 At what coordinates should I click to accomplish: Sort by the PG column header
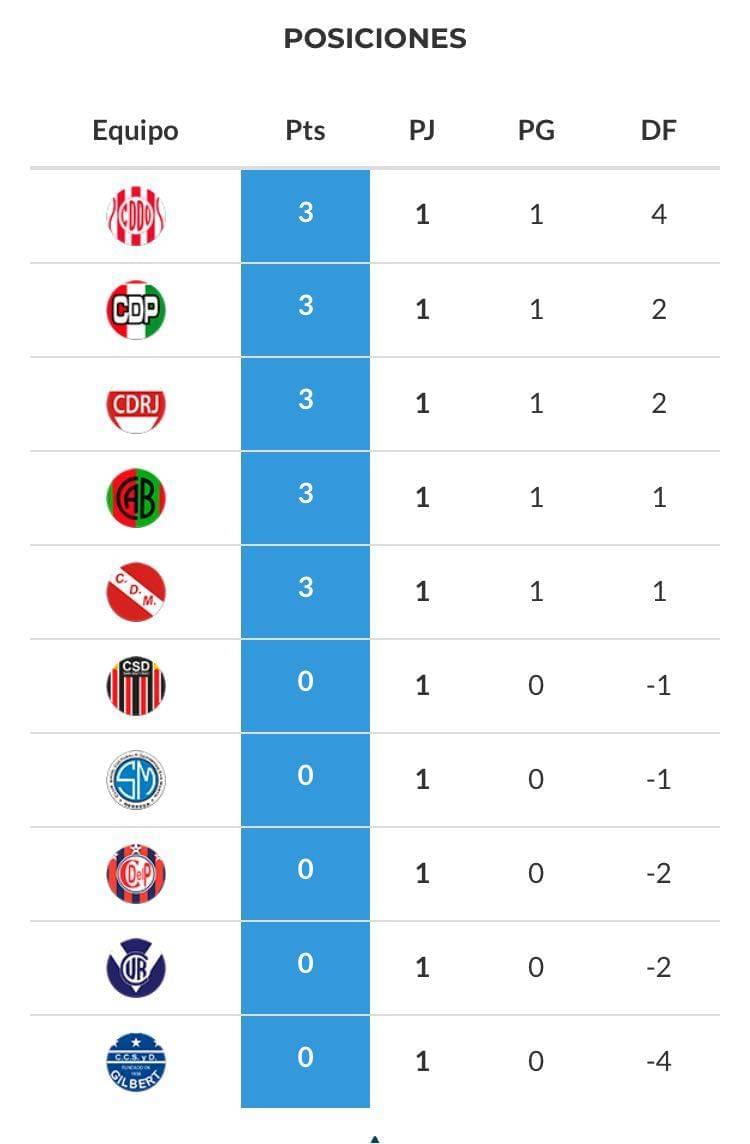point(536,131)
